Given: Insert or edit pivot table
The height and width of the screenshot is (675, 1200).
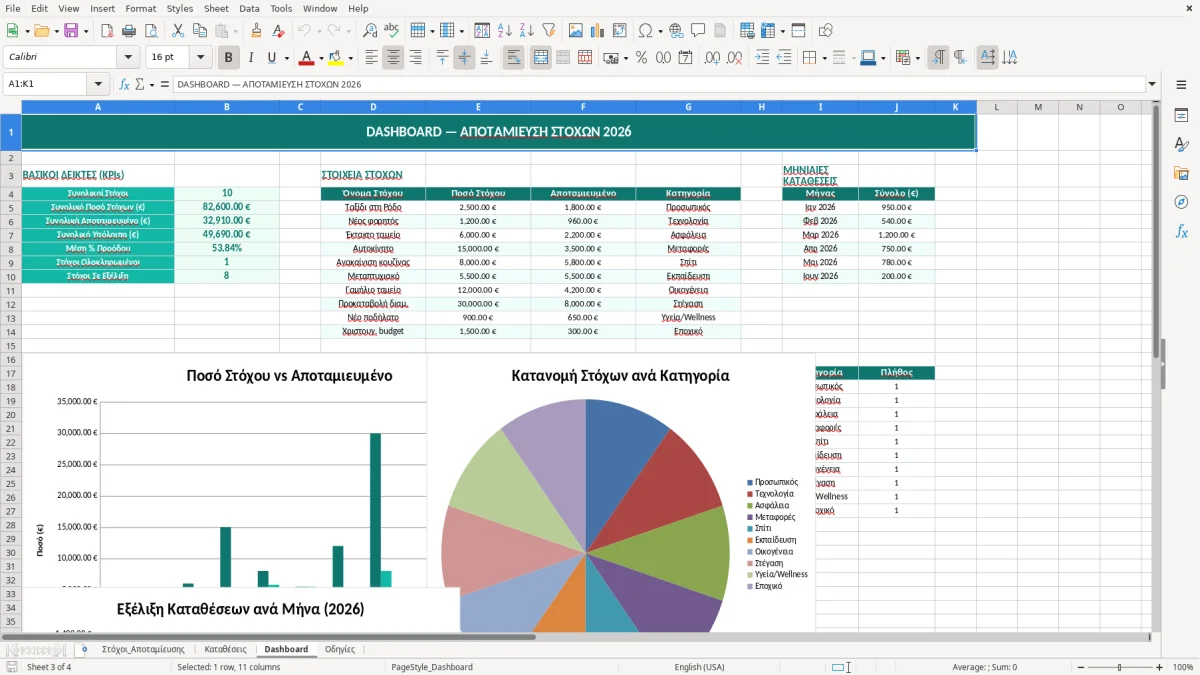Looking at the screenshot, I should click(620, 31).
